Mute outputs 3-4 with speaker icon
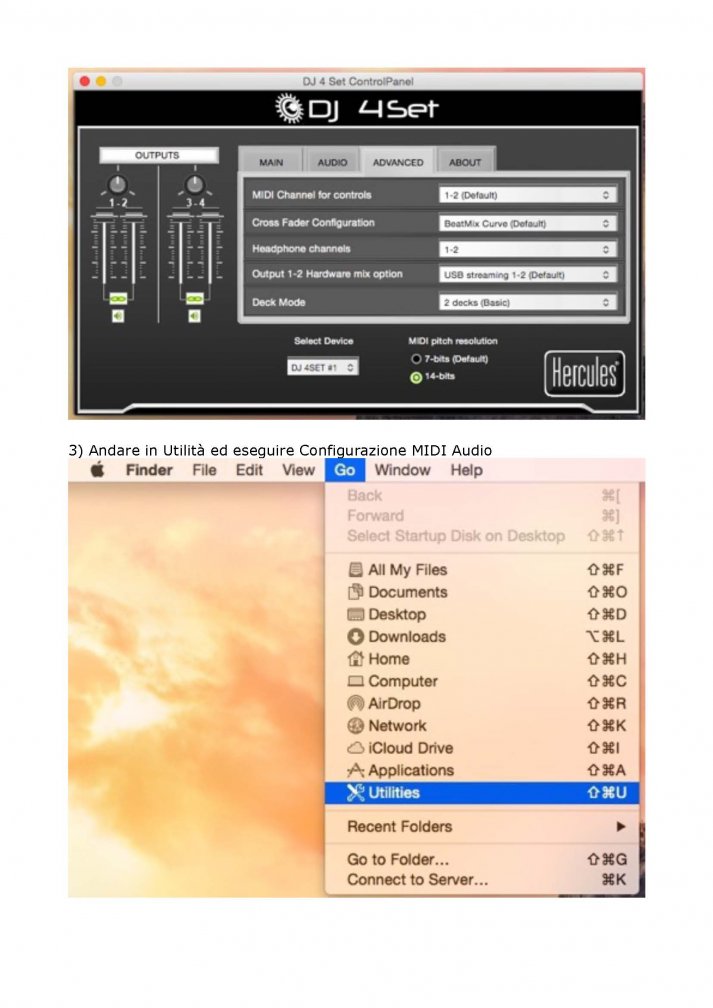The height and width of the screenshot is (1008, 713). (x=194, y=316)
